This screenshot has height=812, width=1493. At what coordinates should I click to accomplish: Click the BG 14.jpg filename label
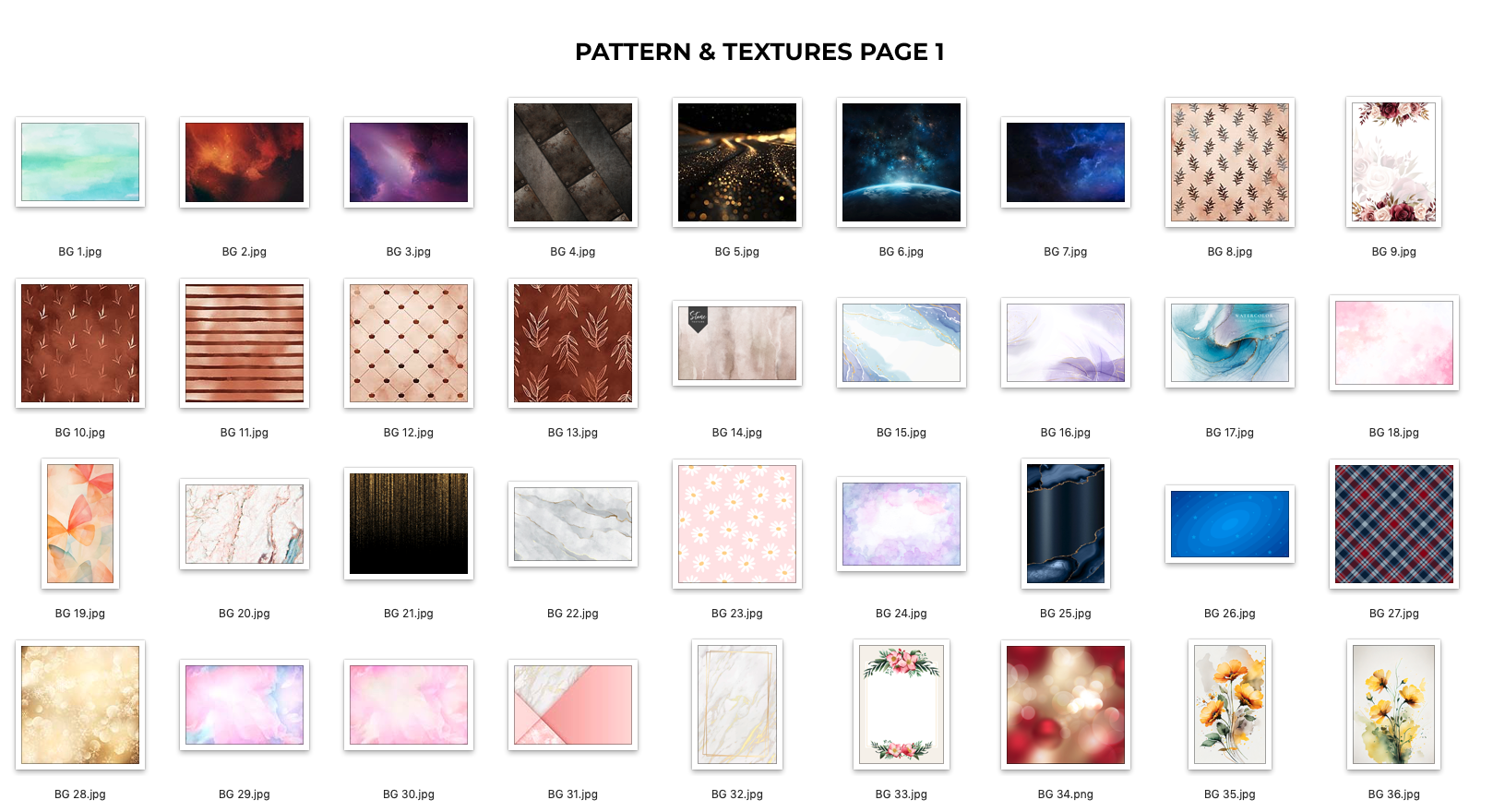(737, 433)
